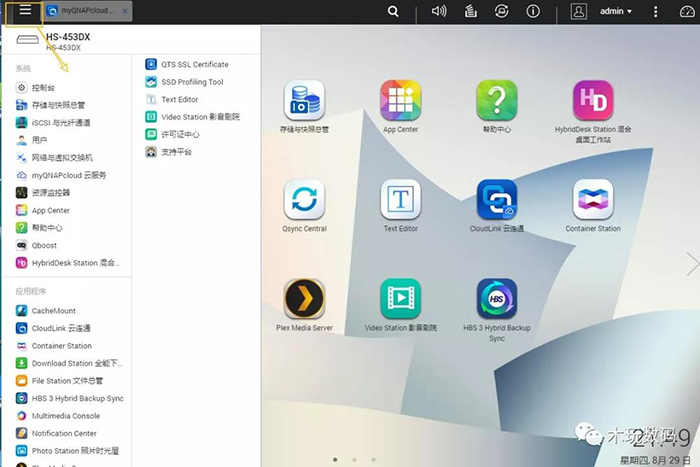700x467 pixels.
Task: Close the myQNAPcloud tab
Action: tap(125, 11)
